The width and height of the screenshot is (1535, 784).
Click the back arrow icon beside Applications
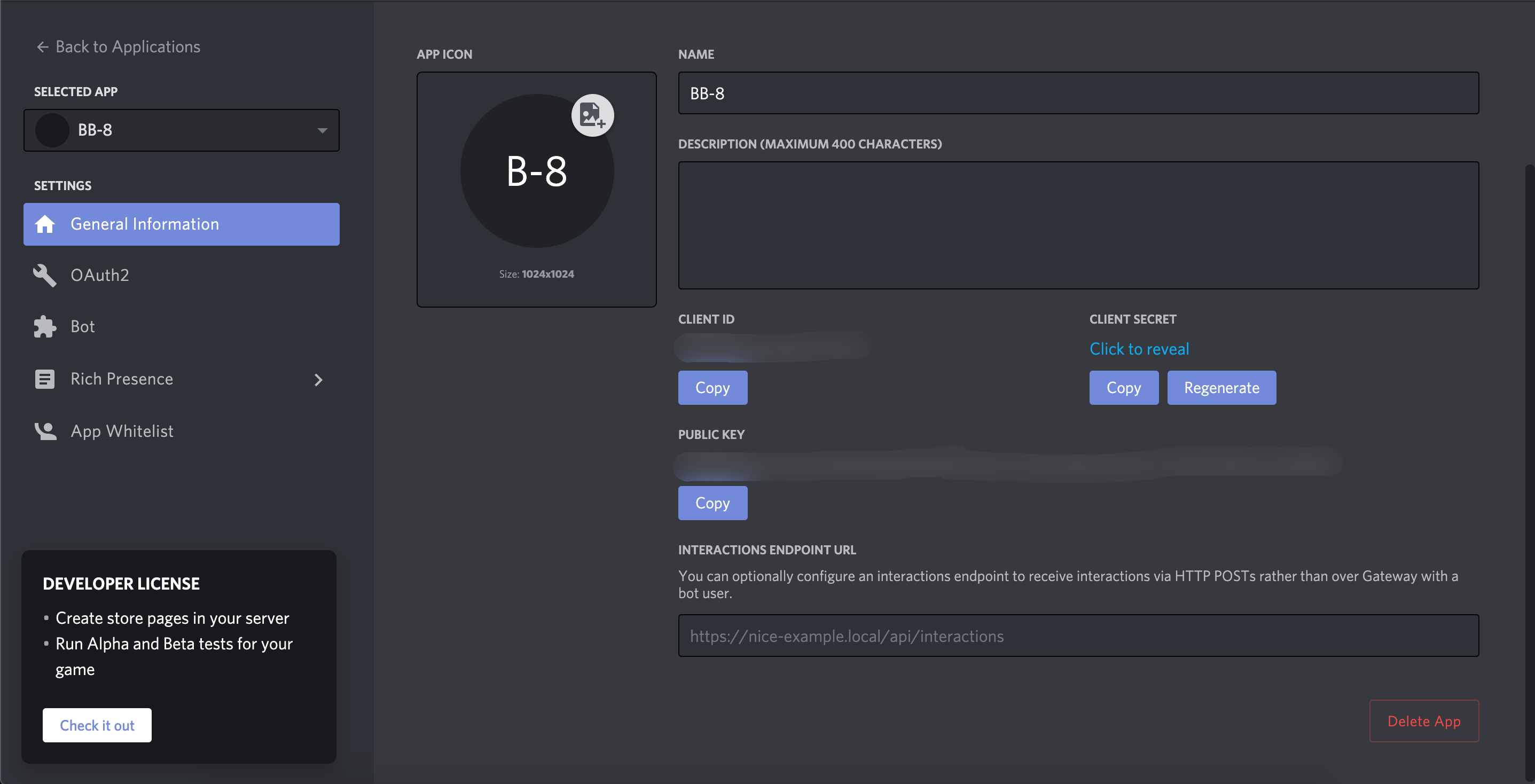42,46
